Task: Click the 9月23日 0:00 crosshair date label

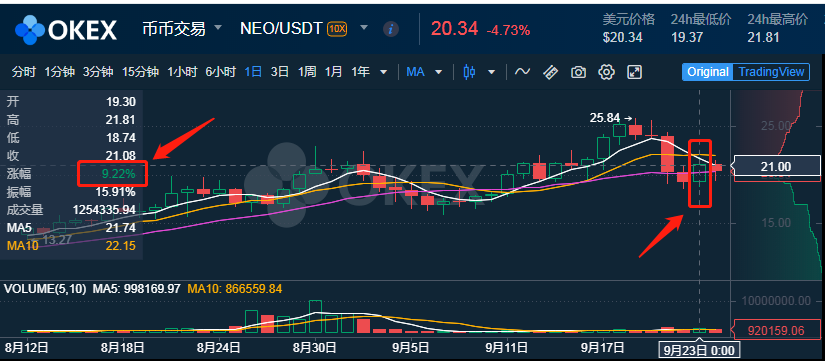Action: 700,350
